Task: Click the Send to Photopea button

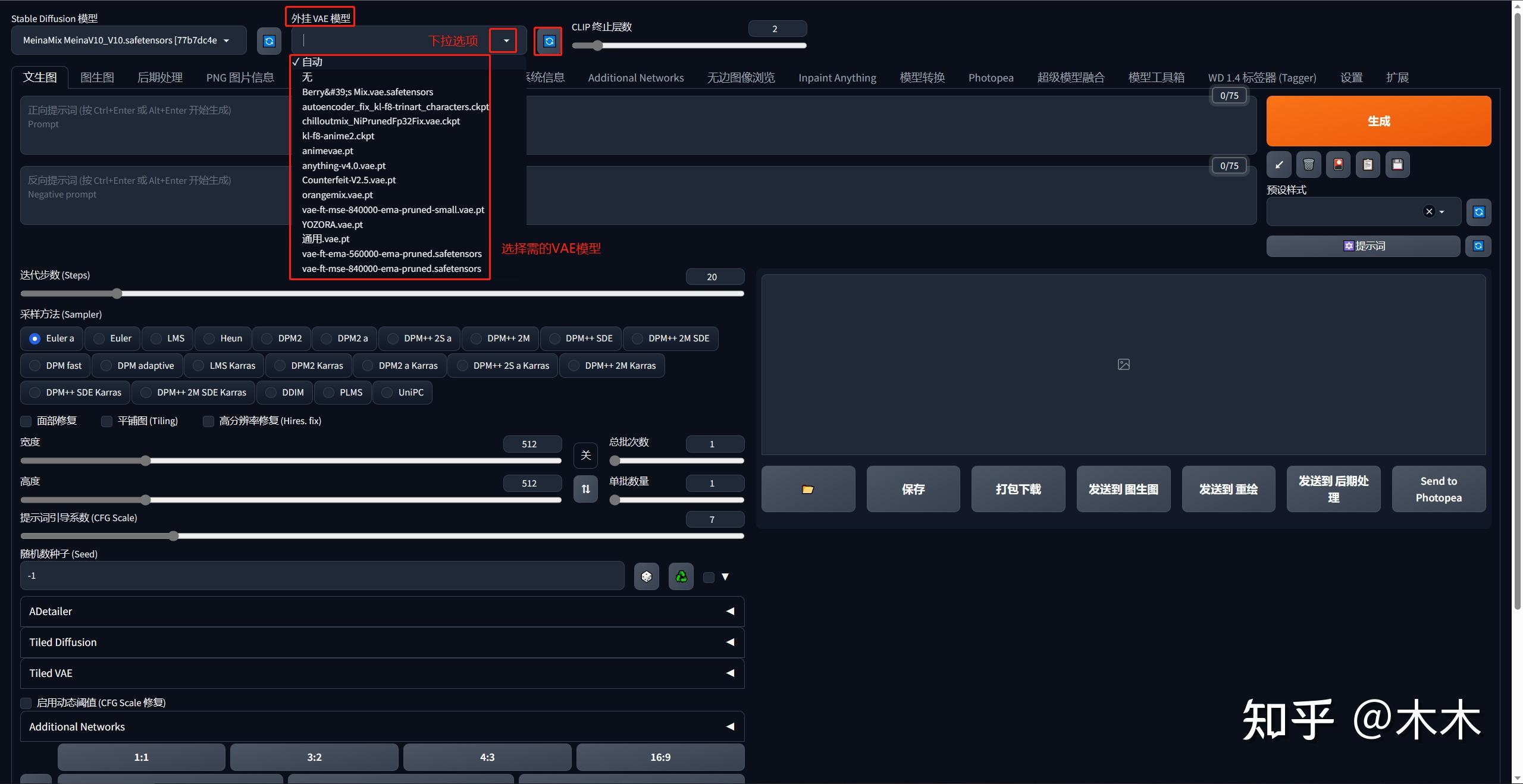Action: click(x=1439, y=489)
